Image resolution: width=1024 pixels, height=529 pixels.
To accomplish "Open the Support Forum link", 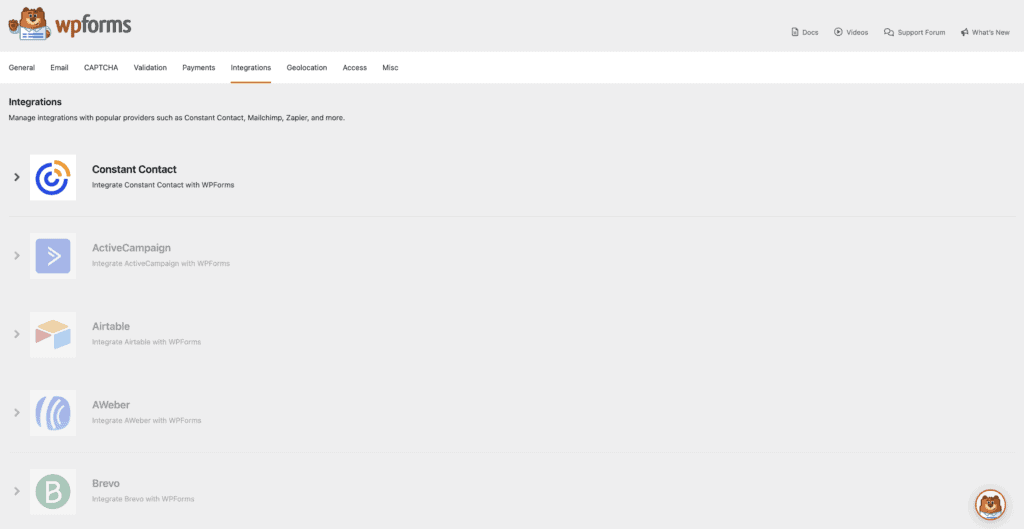I will (x=914, y=32).
